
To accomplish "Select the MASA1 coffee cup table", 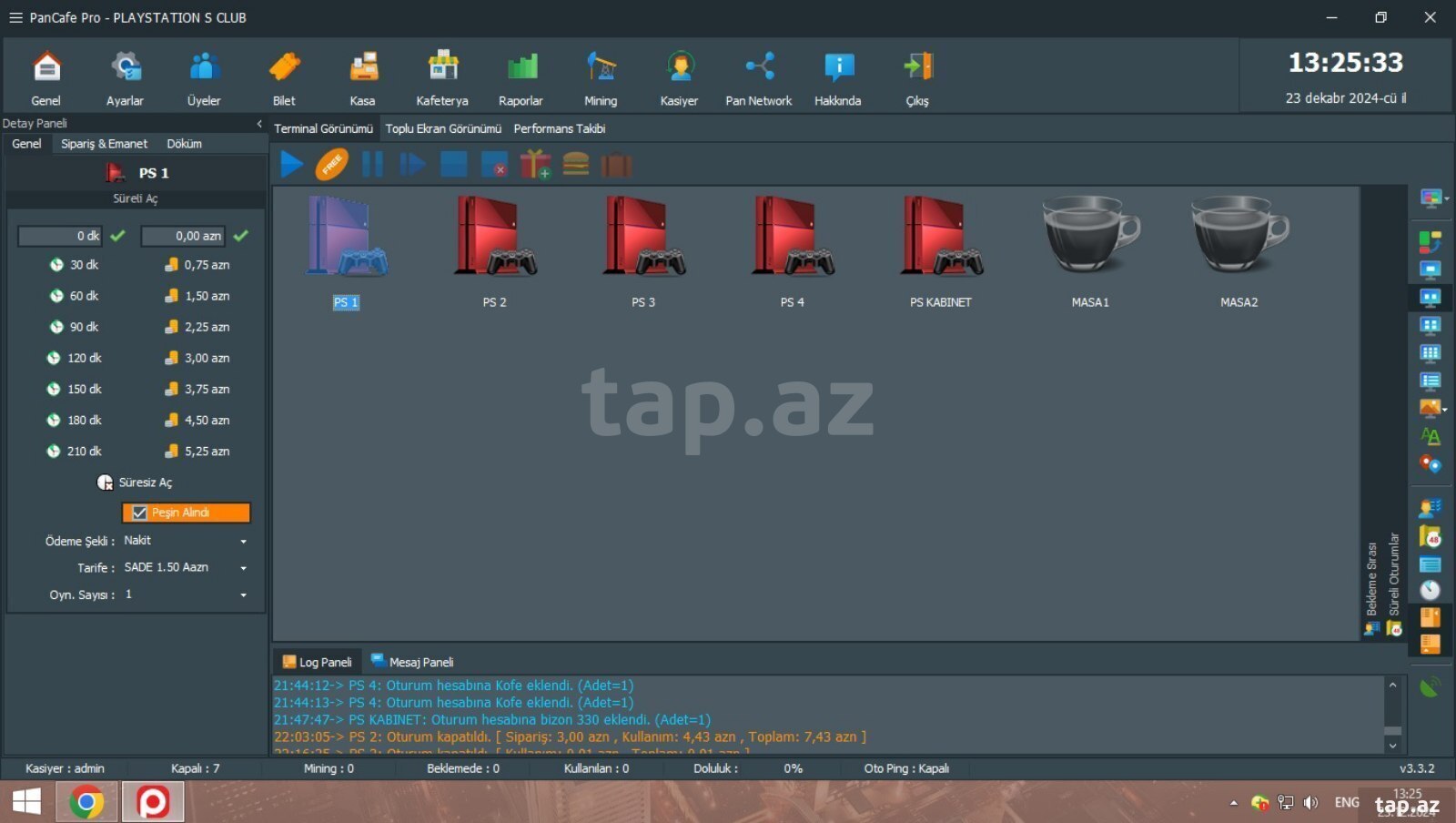I will coord(1090,252).
